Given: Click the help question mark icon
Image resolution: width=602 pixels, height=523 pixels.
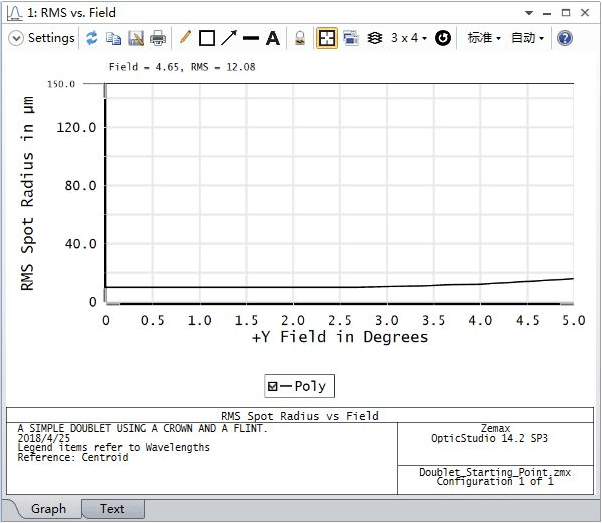Looking at the screenshot, I should (564, 38).
